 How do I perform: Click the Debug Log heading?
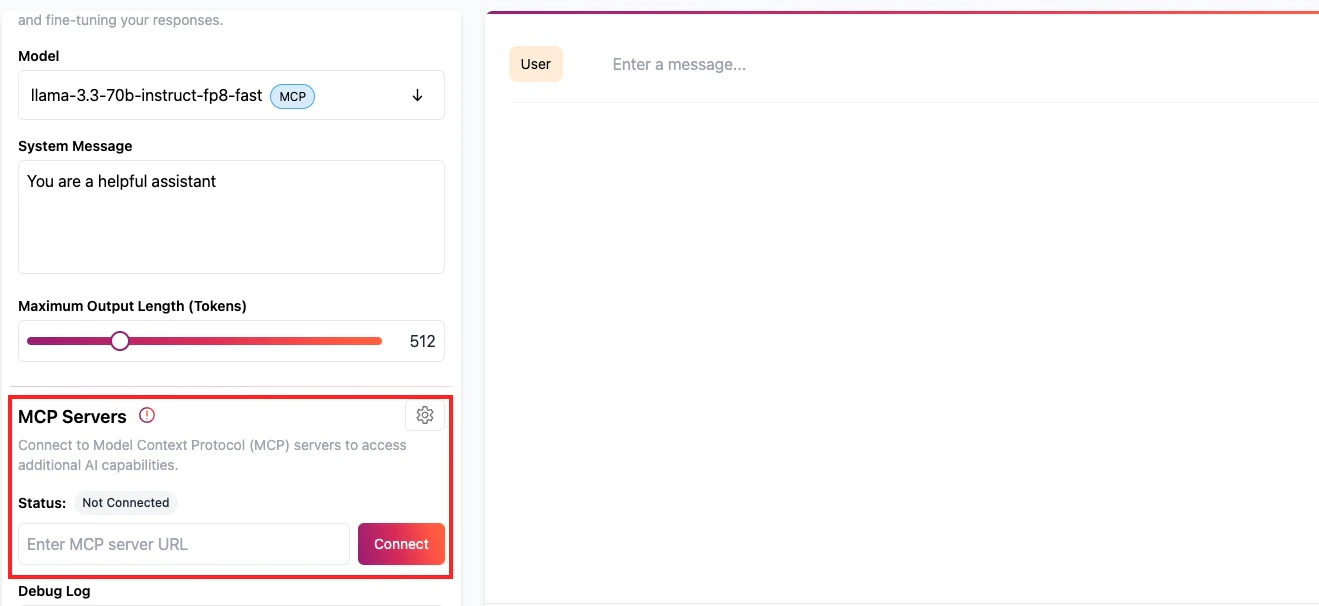54,591
